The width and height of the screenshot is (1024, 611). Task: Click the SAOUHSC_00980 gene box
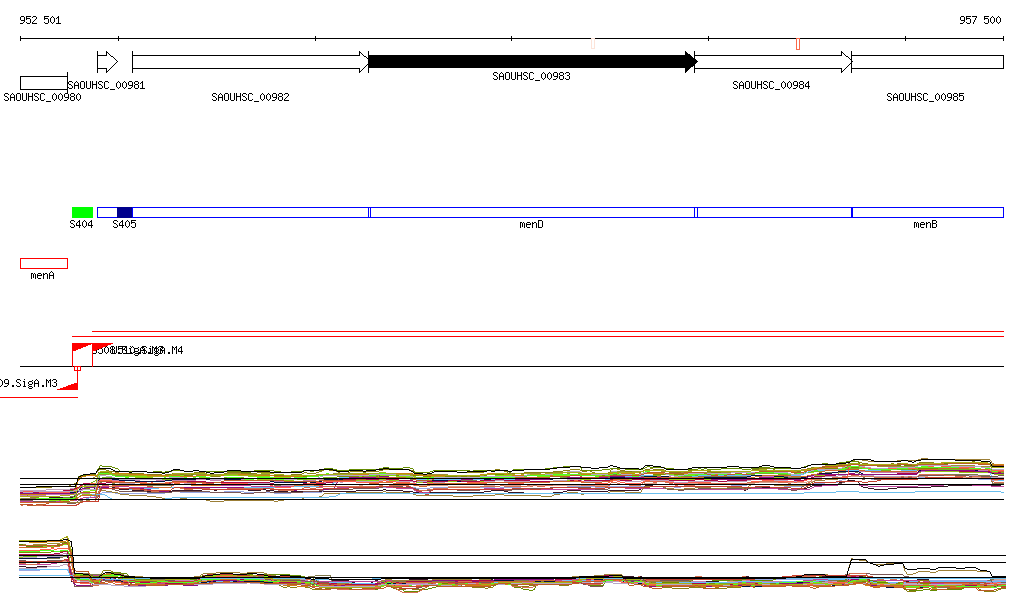44,83
